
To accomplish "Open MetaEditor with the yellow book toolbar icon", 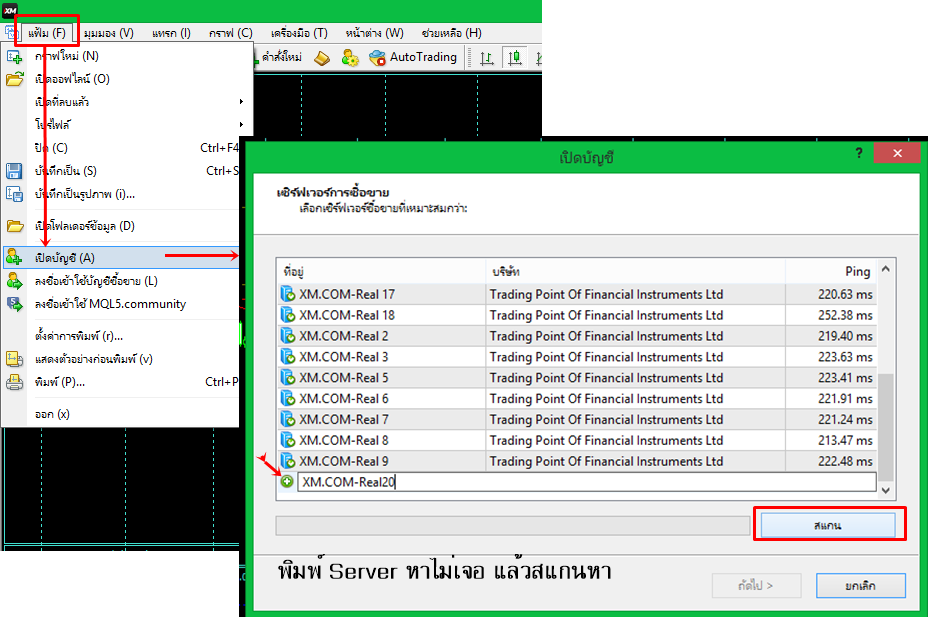I will click(x=322, y=58).
